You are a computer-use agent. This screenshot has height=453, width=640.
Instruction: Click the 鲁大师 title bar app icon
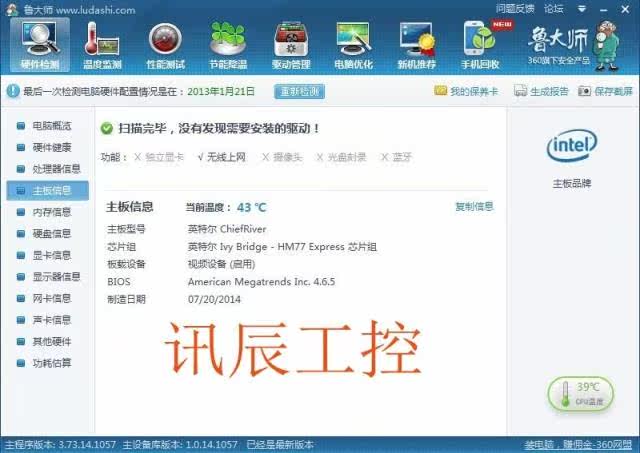pos(12,9)
